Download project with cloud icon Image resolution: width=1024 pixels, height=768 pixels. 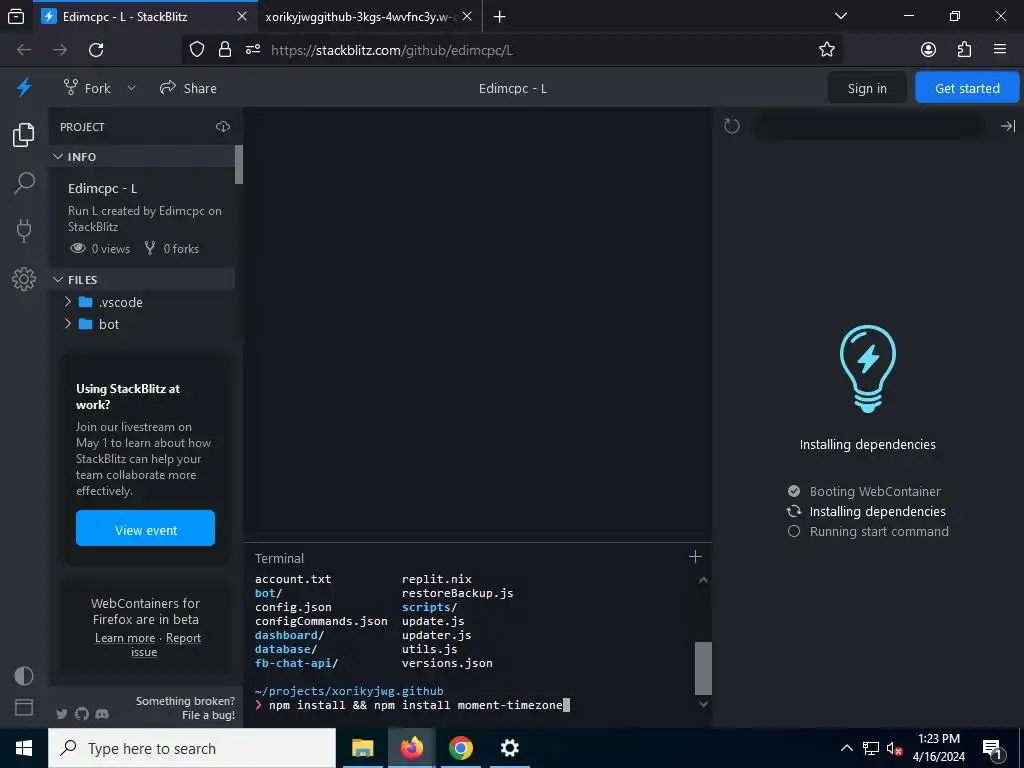coord(223,127)
